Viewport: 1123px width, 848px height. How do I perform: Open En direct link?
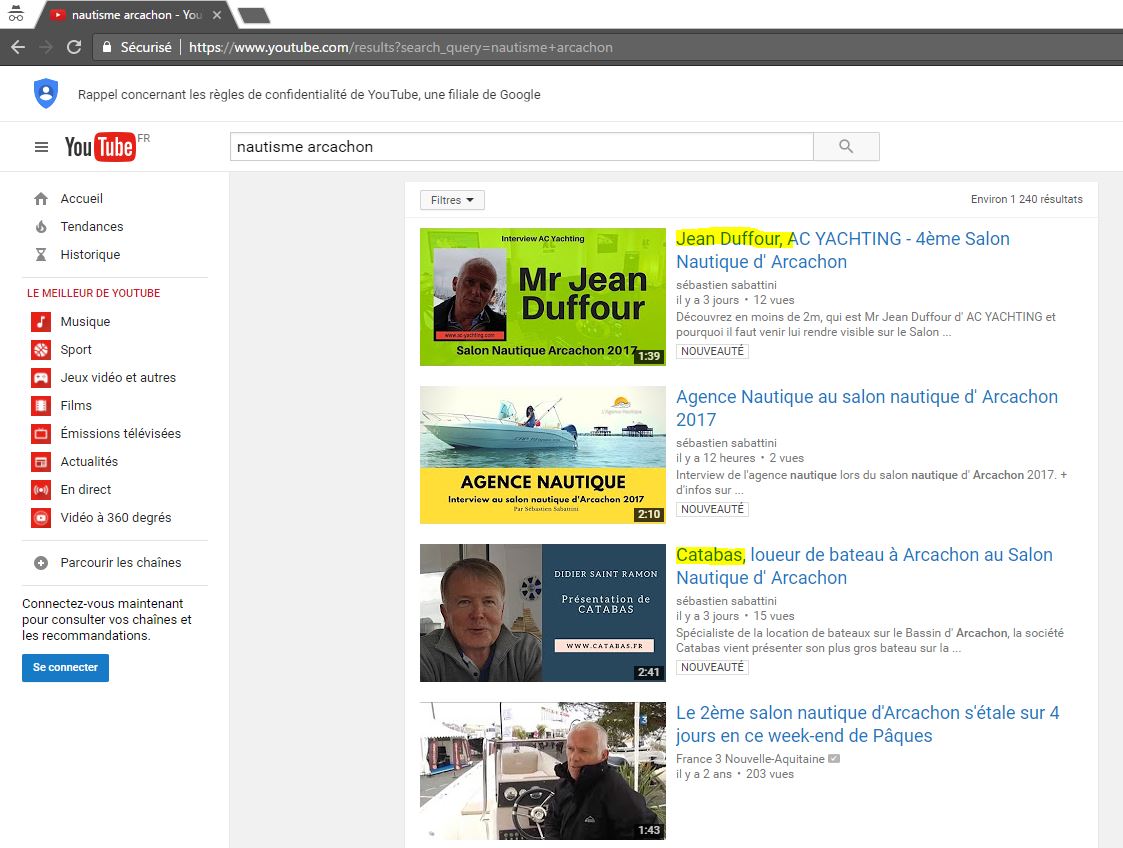pyautogui.click(x=86, y=489)
